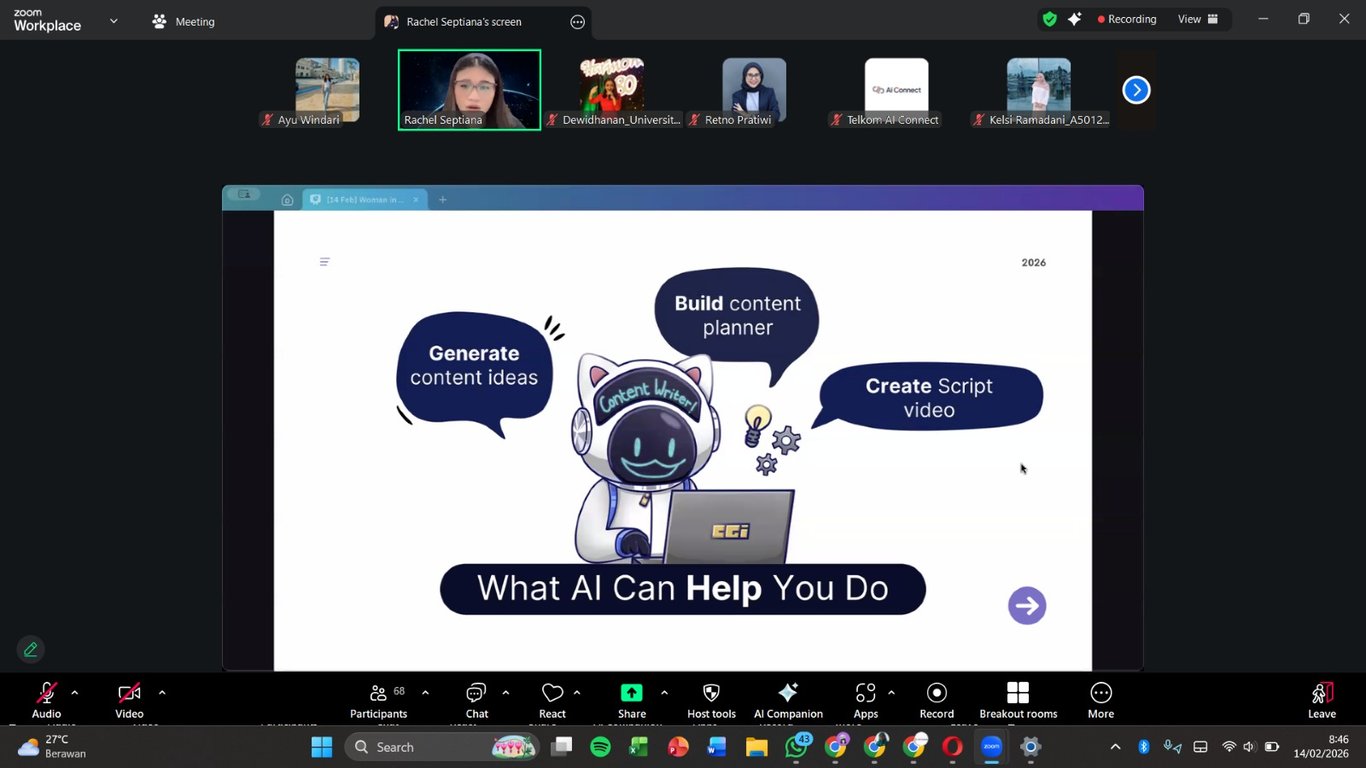Open the View menu
Image resolution: width=1366 pixels, height=768 pixels.
(x=1189, y=18)
